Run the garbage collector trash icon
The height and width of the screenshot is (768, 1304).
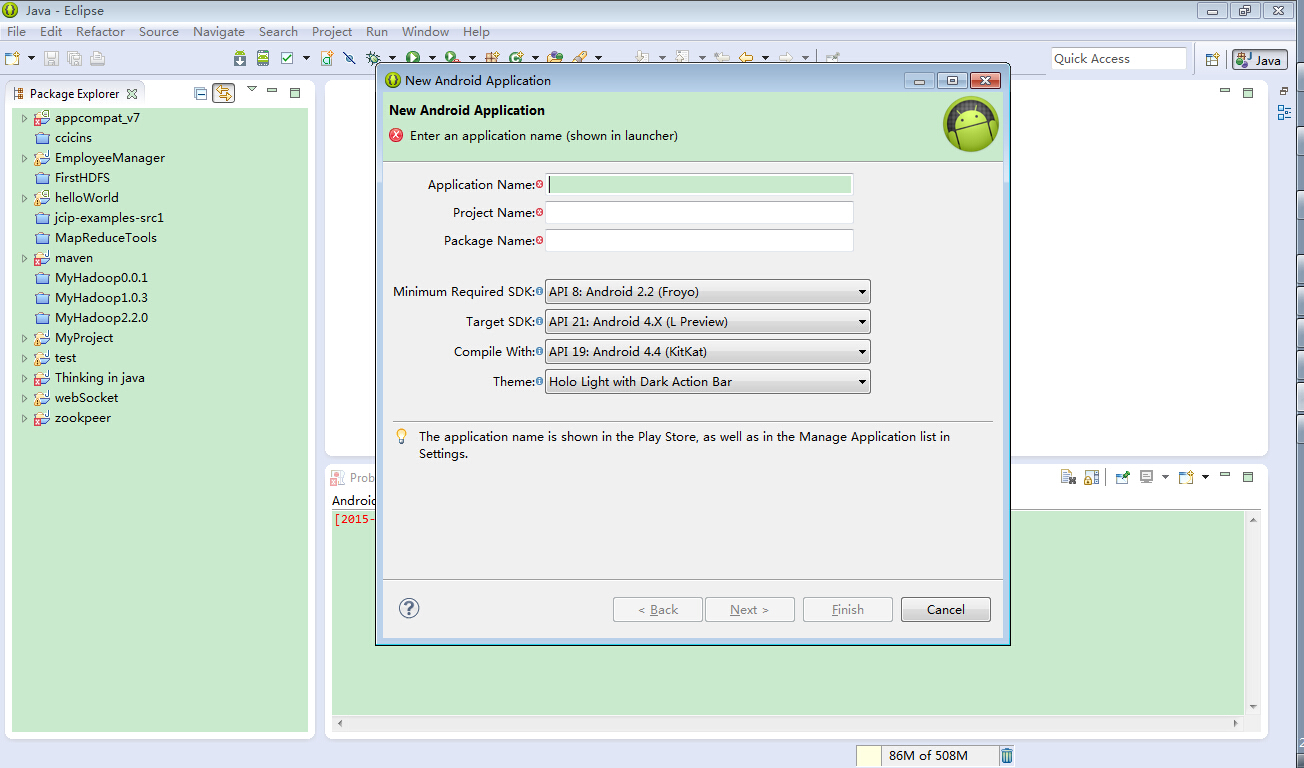(1007, 756)
